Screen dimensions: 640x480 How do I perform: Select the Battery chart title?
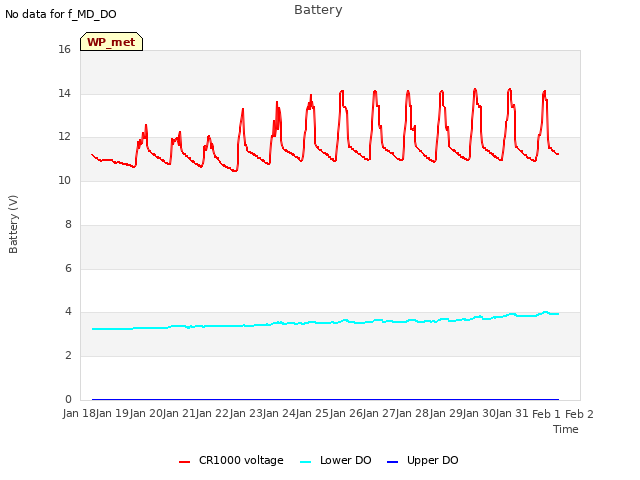pyautogui.click(x=318, y=10)
